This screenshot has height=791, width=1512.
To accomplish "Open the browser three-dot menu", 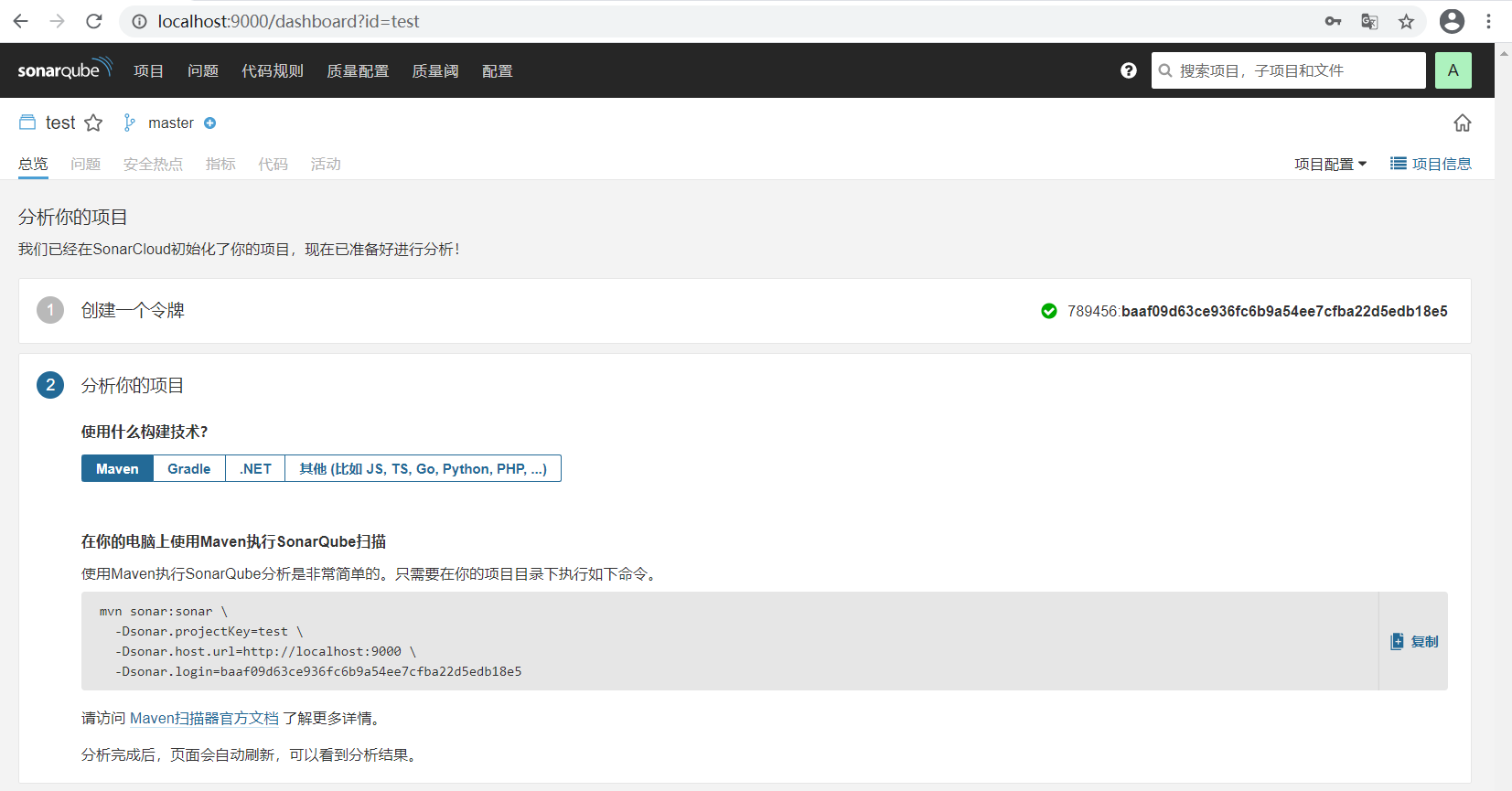I will (1488, 21).
